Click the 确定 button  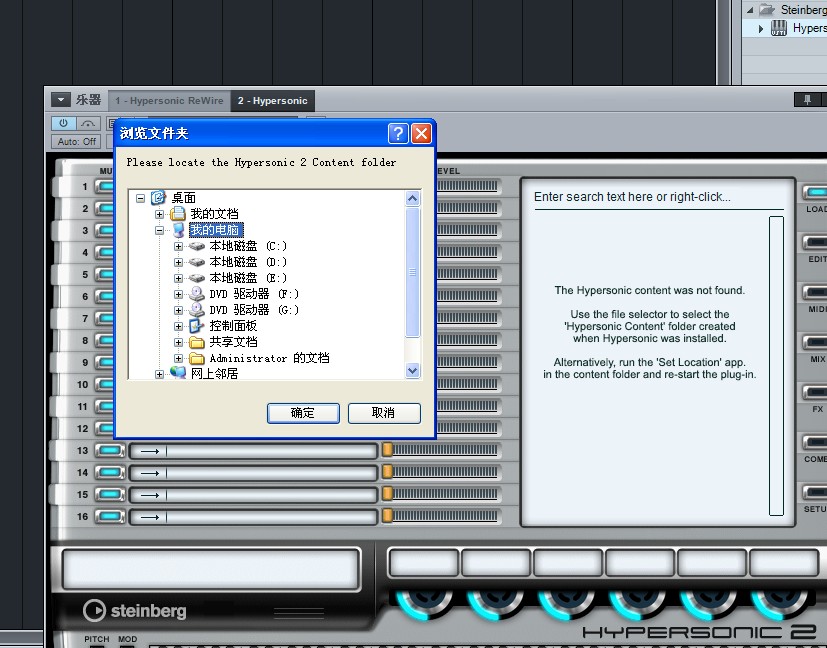[x=303, y=413]
